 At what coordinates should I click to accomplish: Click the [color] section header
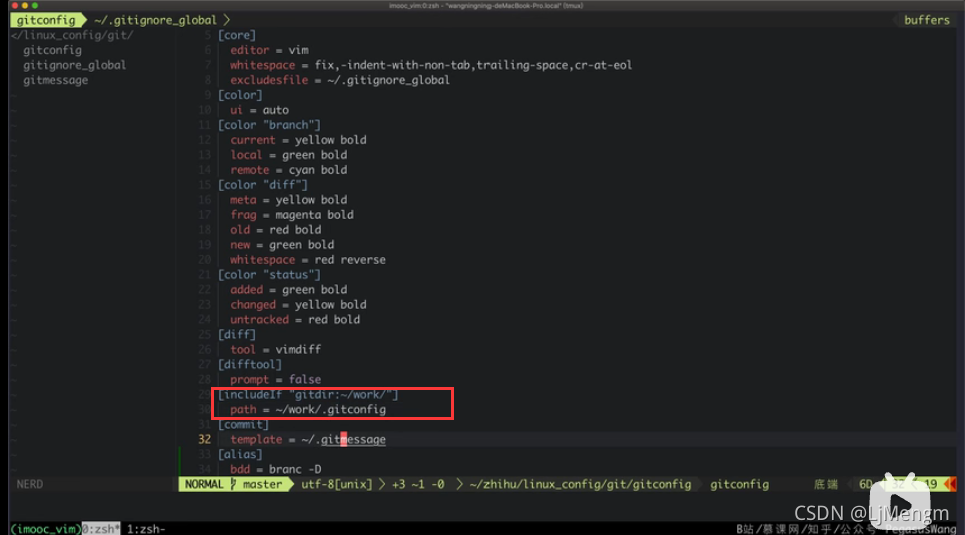[x=240, y=95]
